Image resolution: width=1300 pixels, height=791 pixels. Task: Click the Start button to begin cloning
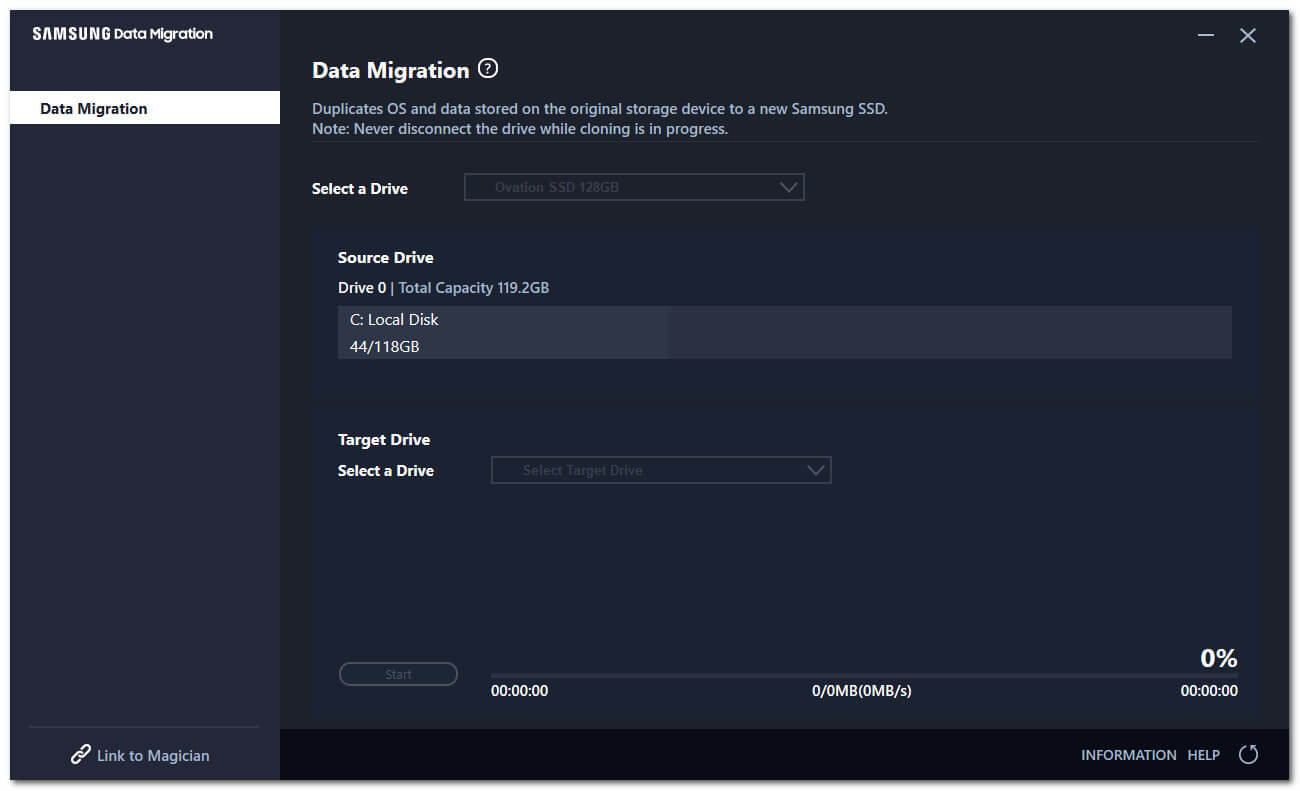coord(398,673)
